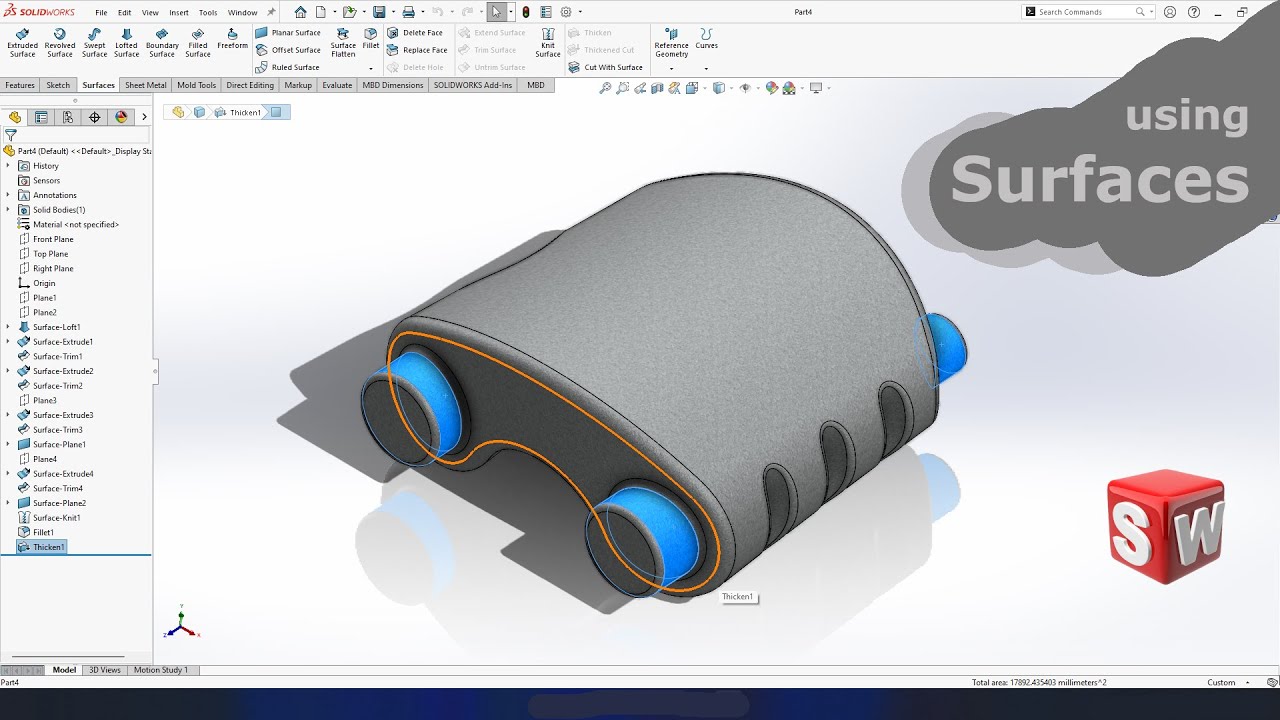Select the Revolved Surface tool

tap(60, 43)
